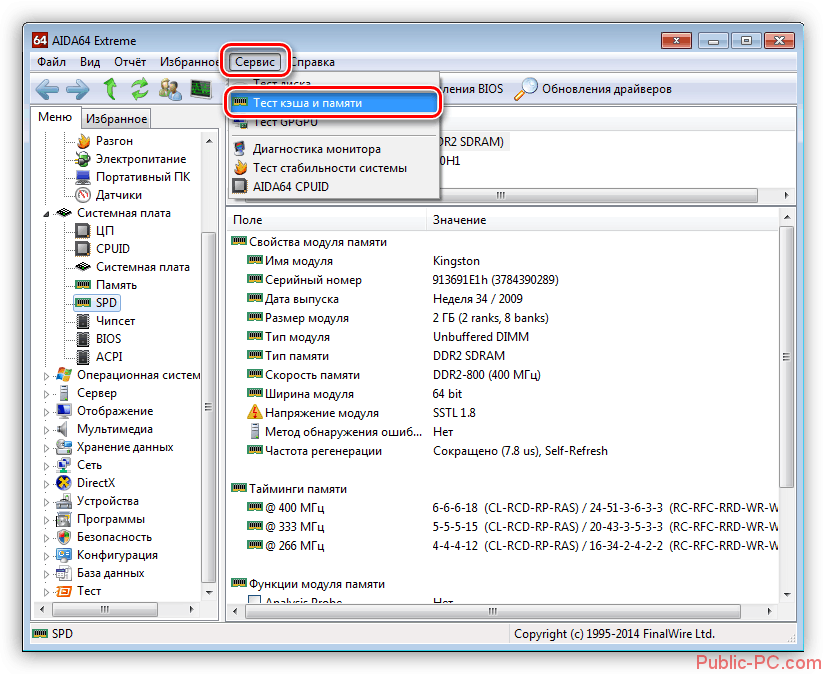Expand the Мультимедиа tree node
The width and height of the screenshot is (826, 674).
click(47, 429)
